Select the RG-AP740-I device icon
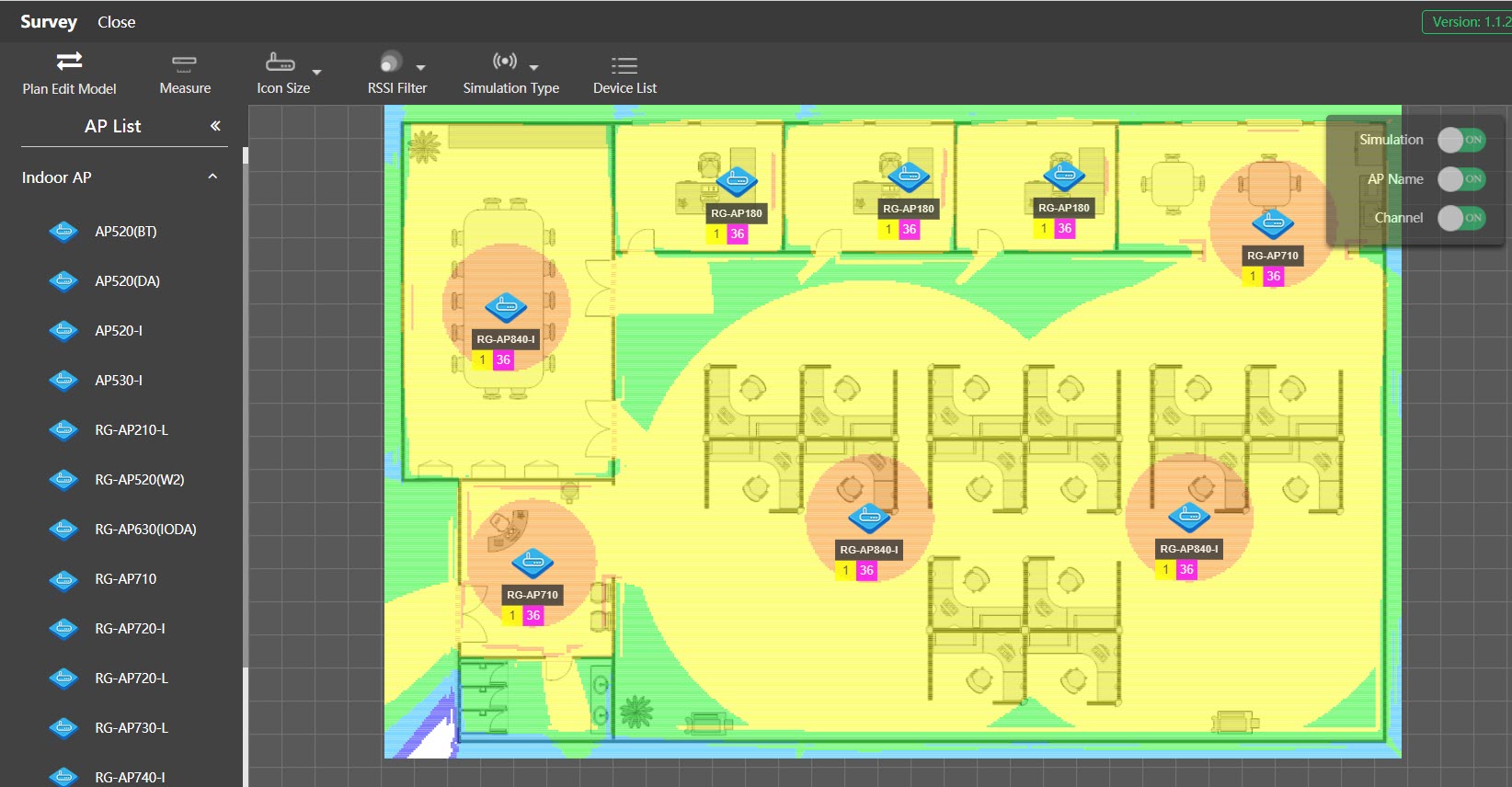Screen dimensions: 1512x787 coord(63,777)
